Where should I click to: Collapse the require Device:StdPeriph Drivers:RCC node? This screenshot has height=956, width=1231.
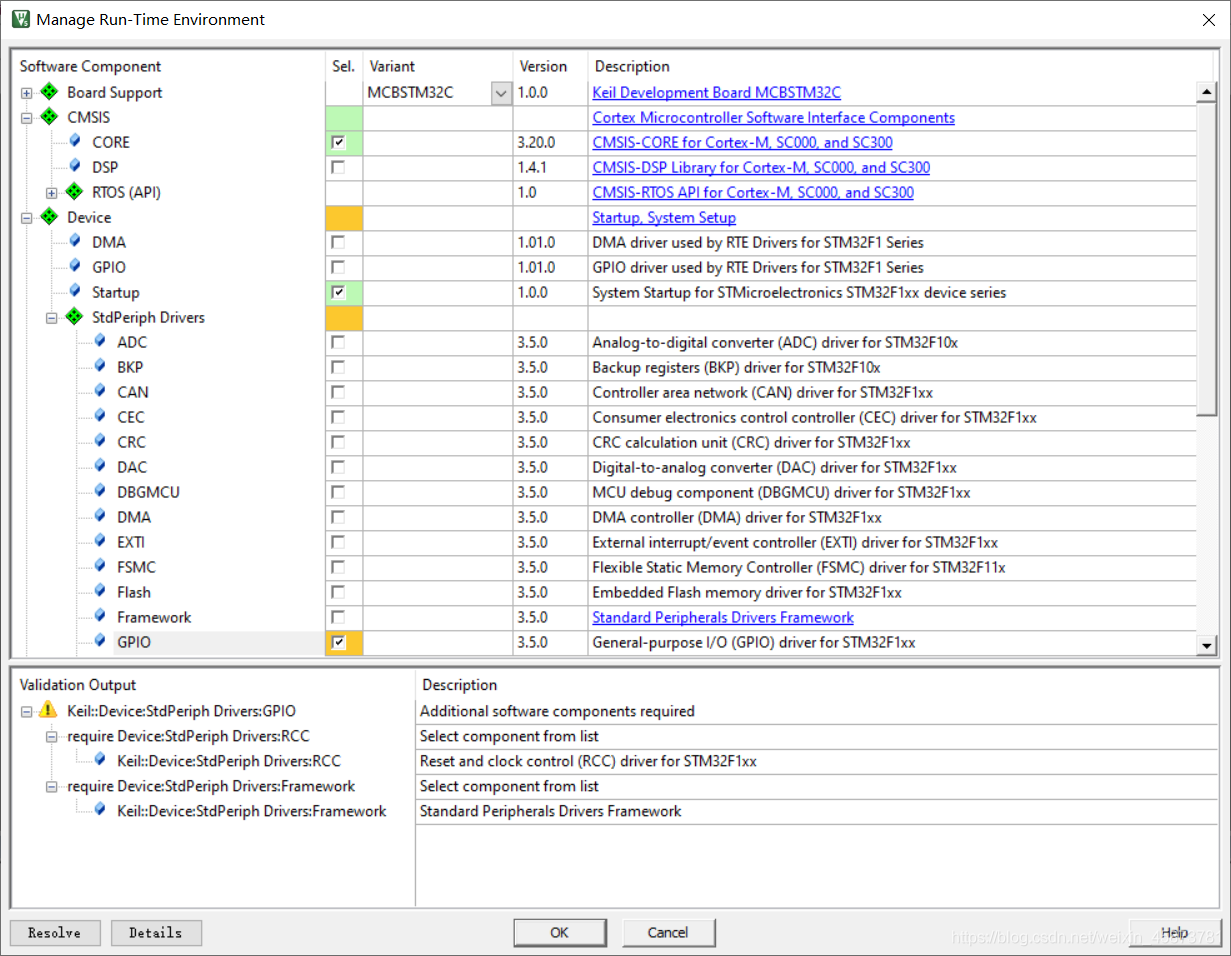pos(52,736)
